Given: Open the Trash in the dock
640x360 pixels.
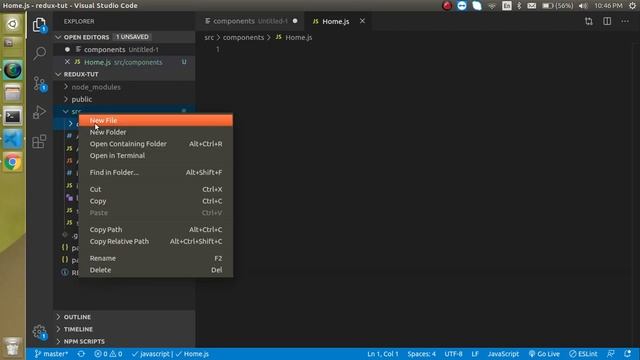Looking at the screenshot, I should pos(12,347).
